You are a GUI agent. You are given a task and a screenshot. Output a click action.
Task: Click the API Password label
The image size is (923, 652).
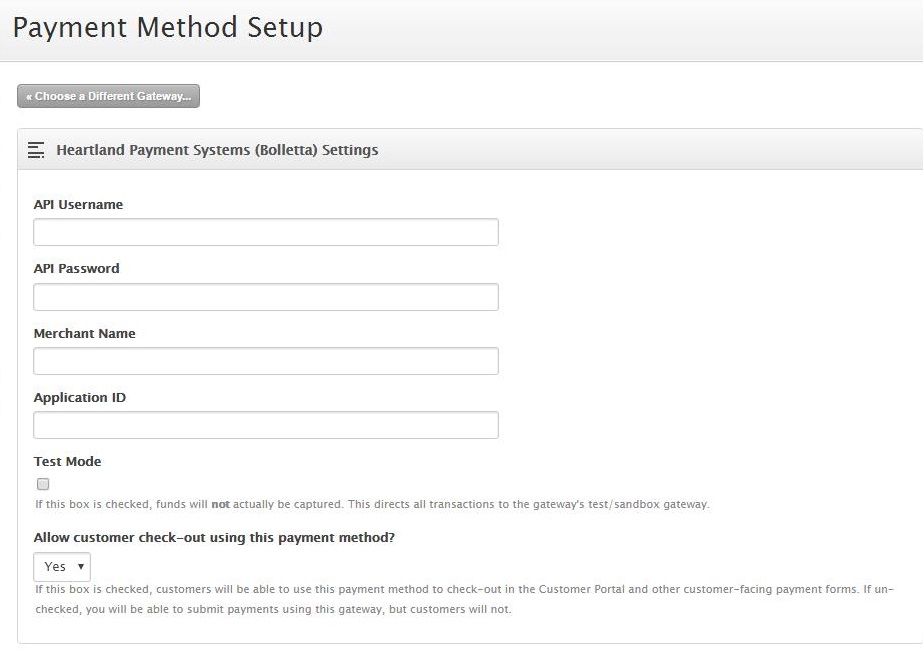pos(77,268)
